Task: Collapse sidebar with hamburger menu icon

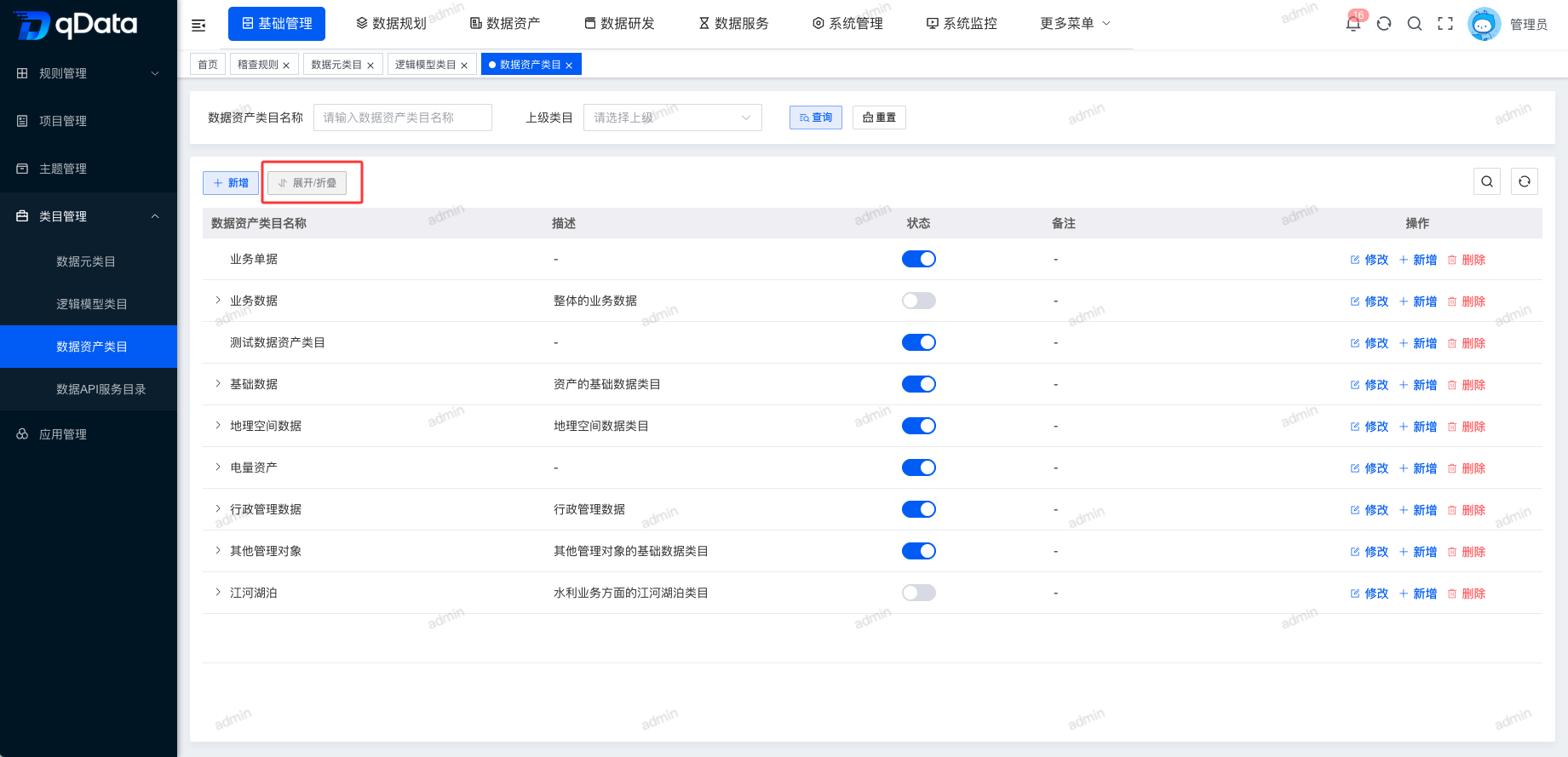Action: (198, 25)
